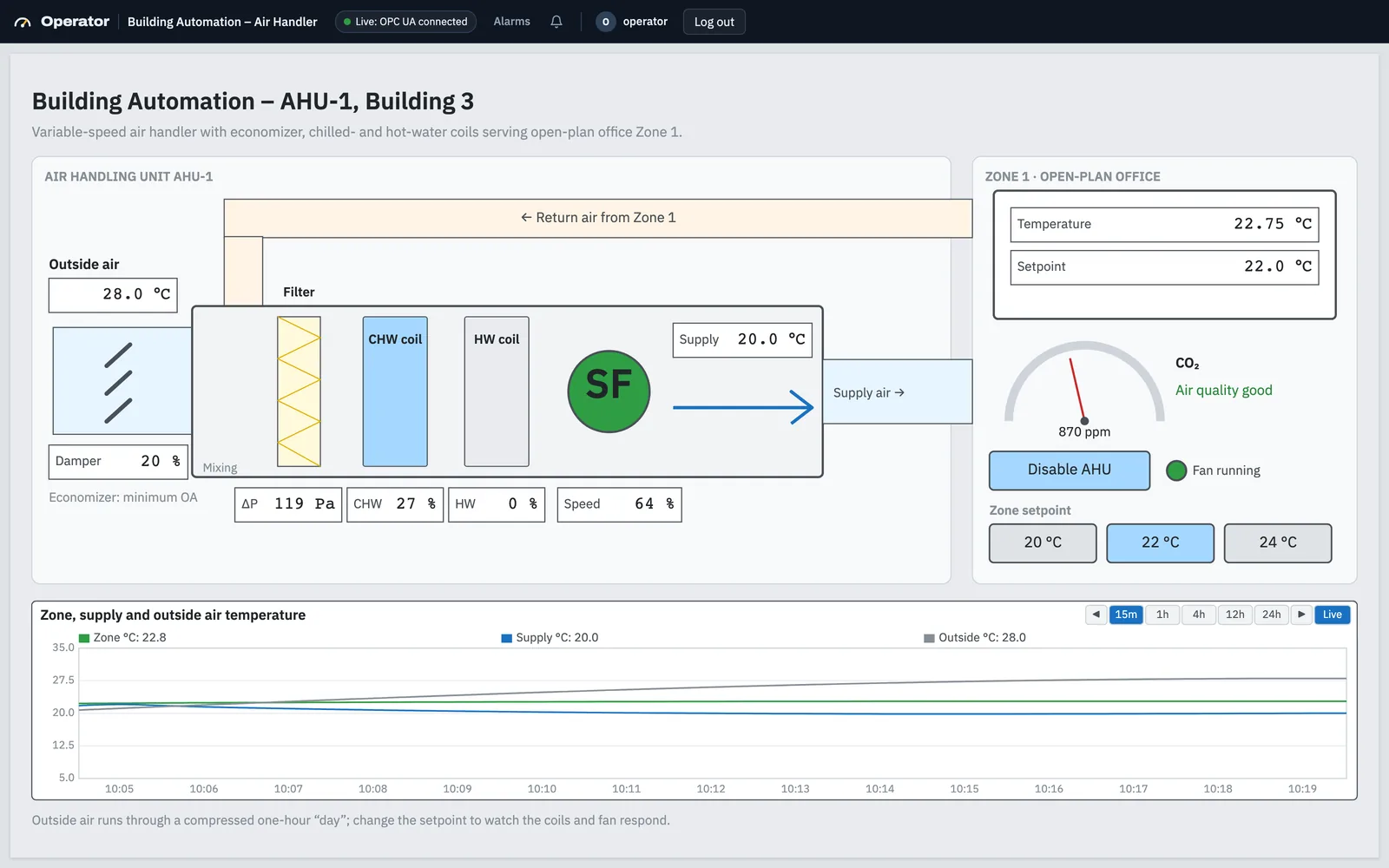
Task: Click the Return air from Zone 1 duct
Action: (x=598, y=218)
